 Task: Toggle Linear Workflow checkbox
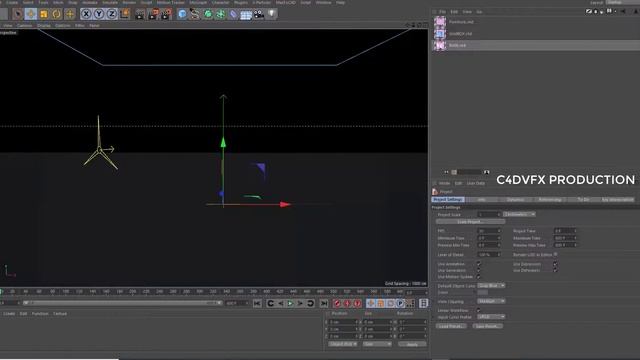tap(479, 310)
